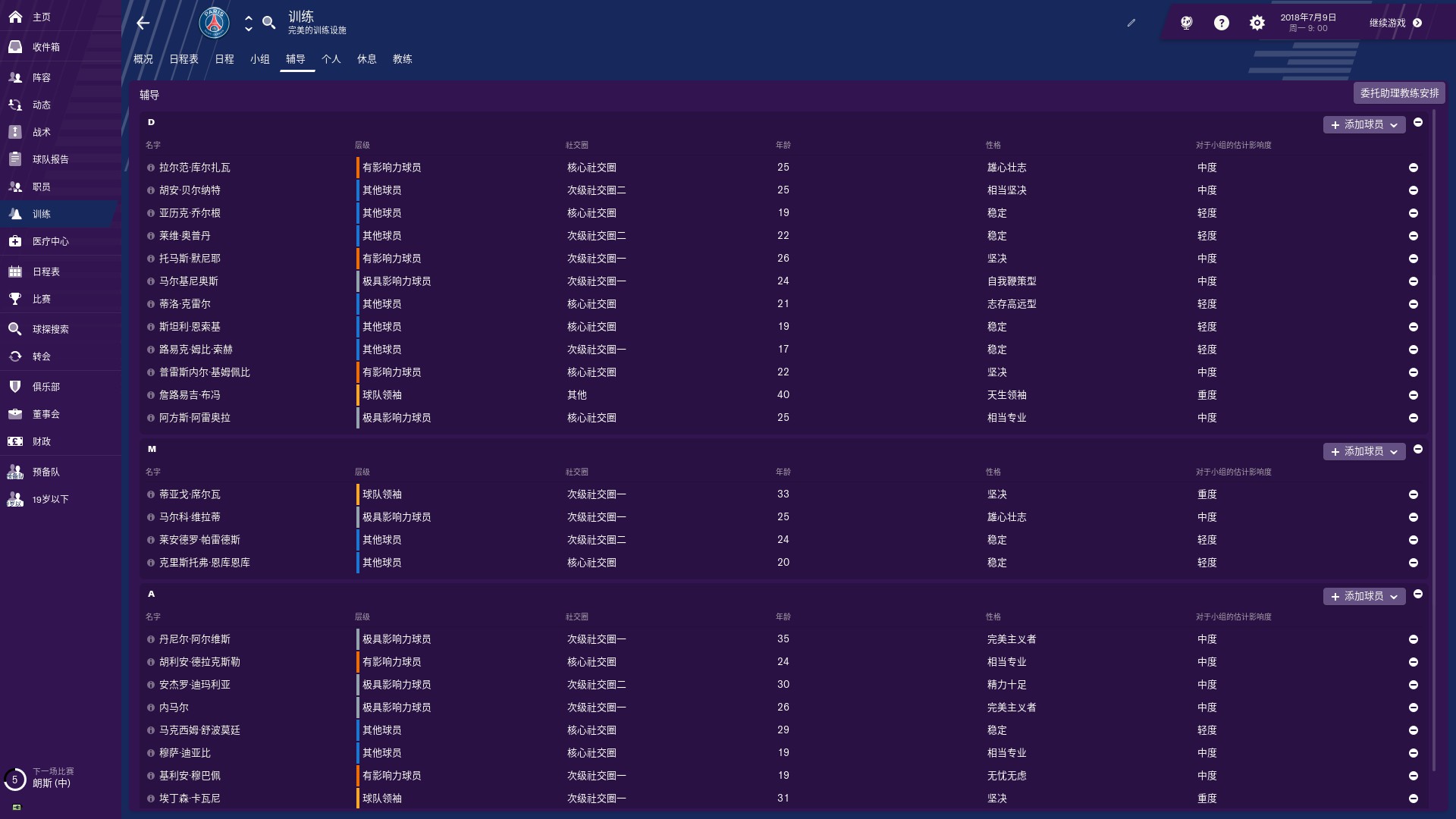Screen dimensions: 1456x819
Task: Click the help question mark icon
Action: click(x=1221, y=23)
